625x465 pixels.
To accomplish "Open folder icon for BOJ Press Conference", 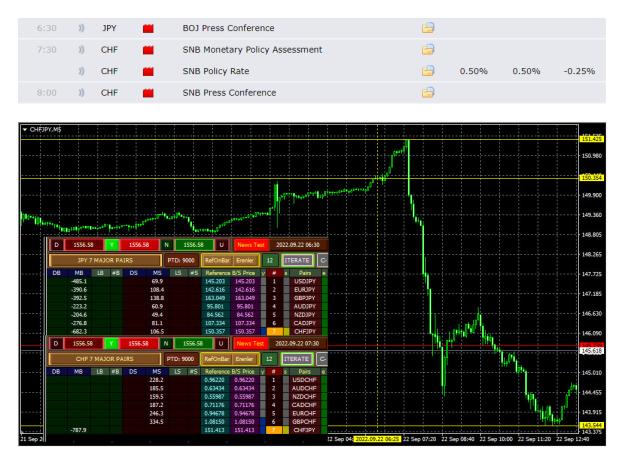I will [x=428, y=28].
